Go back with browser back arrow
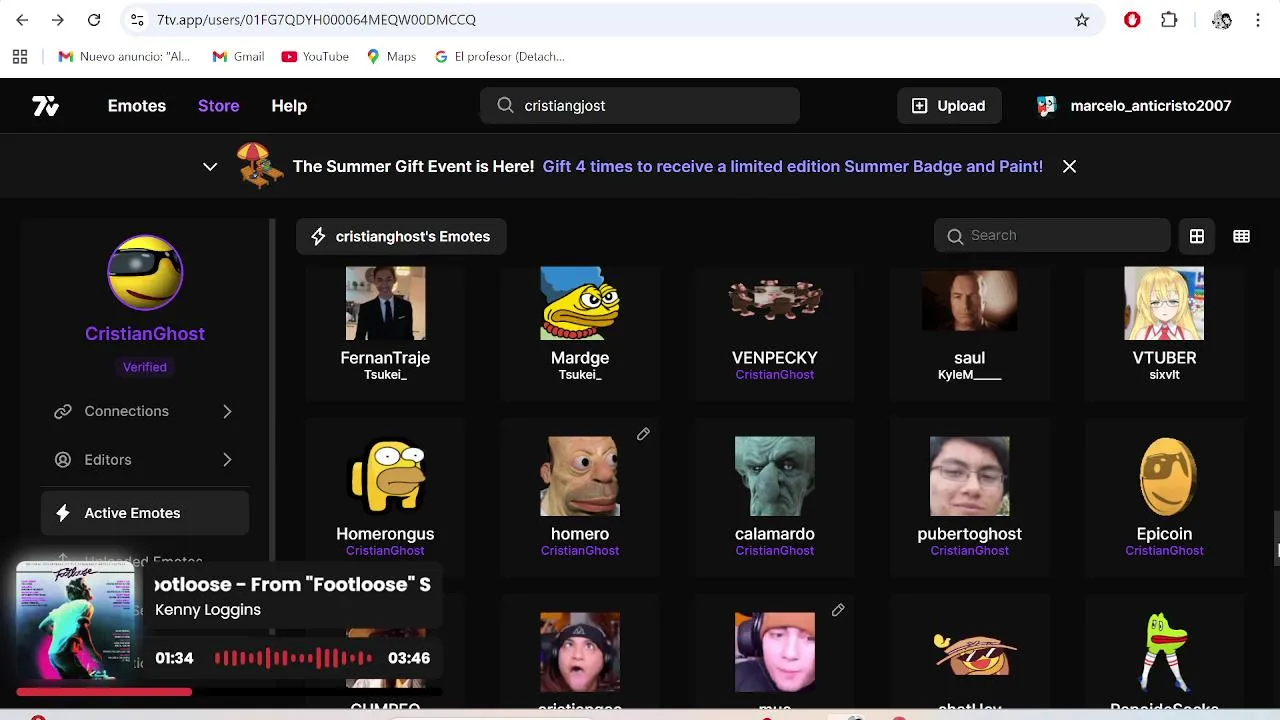 point(22,20)
